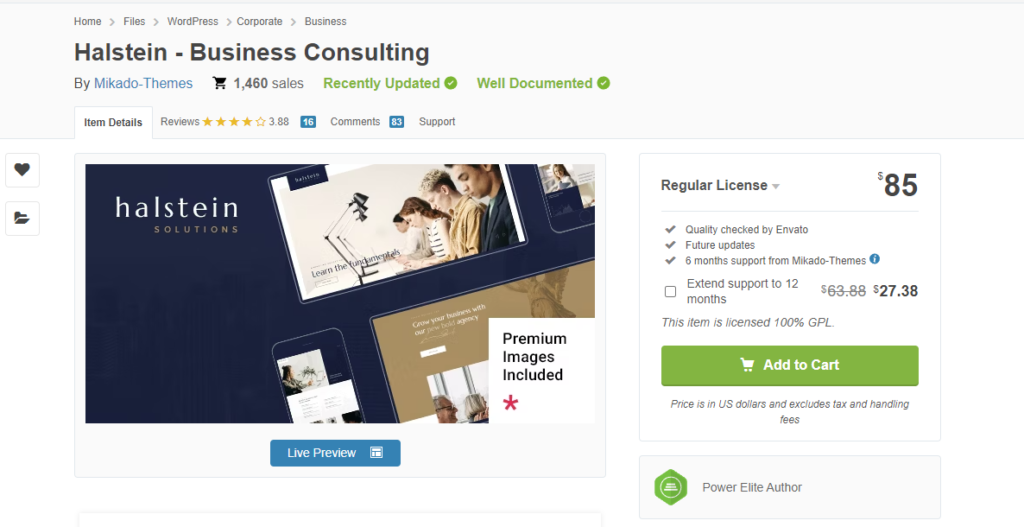This screenshot has height=527, width=1024.
Task: Add to collection via folder icon
Action: [x=22, y=218]
